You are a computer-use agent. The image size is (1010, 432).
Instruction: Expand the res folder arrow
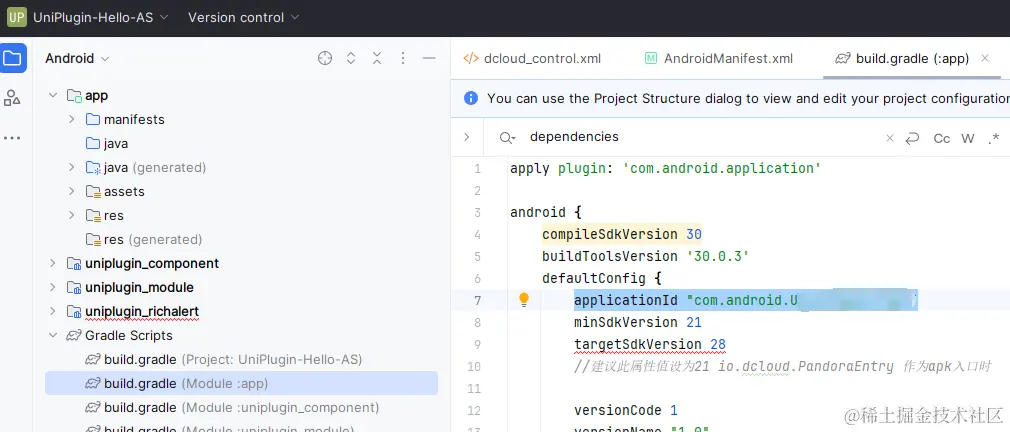click(71, 216)
